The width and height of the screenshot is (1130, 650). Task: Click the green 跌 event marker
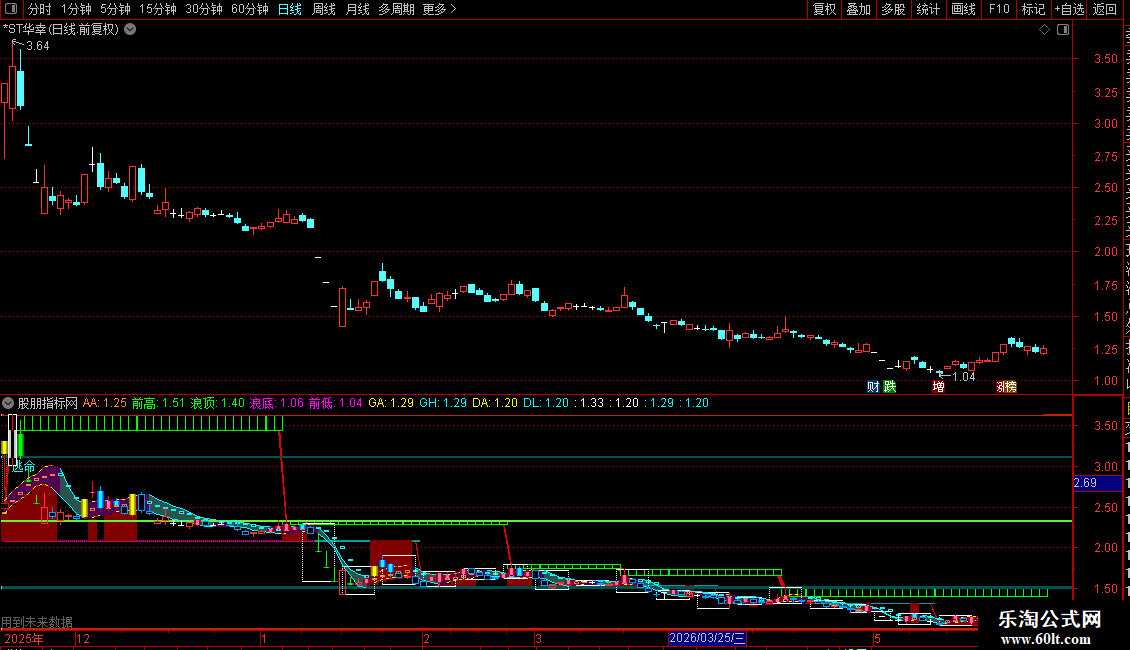pyautogui.click(x=891, y=387)
